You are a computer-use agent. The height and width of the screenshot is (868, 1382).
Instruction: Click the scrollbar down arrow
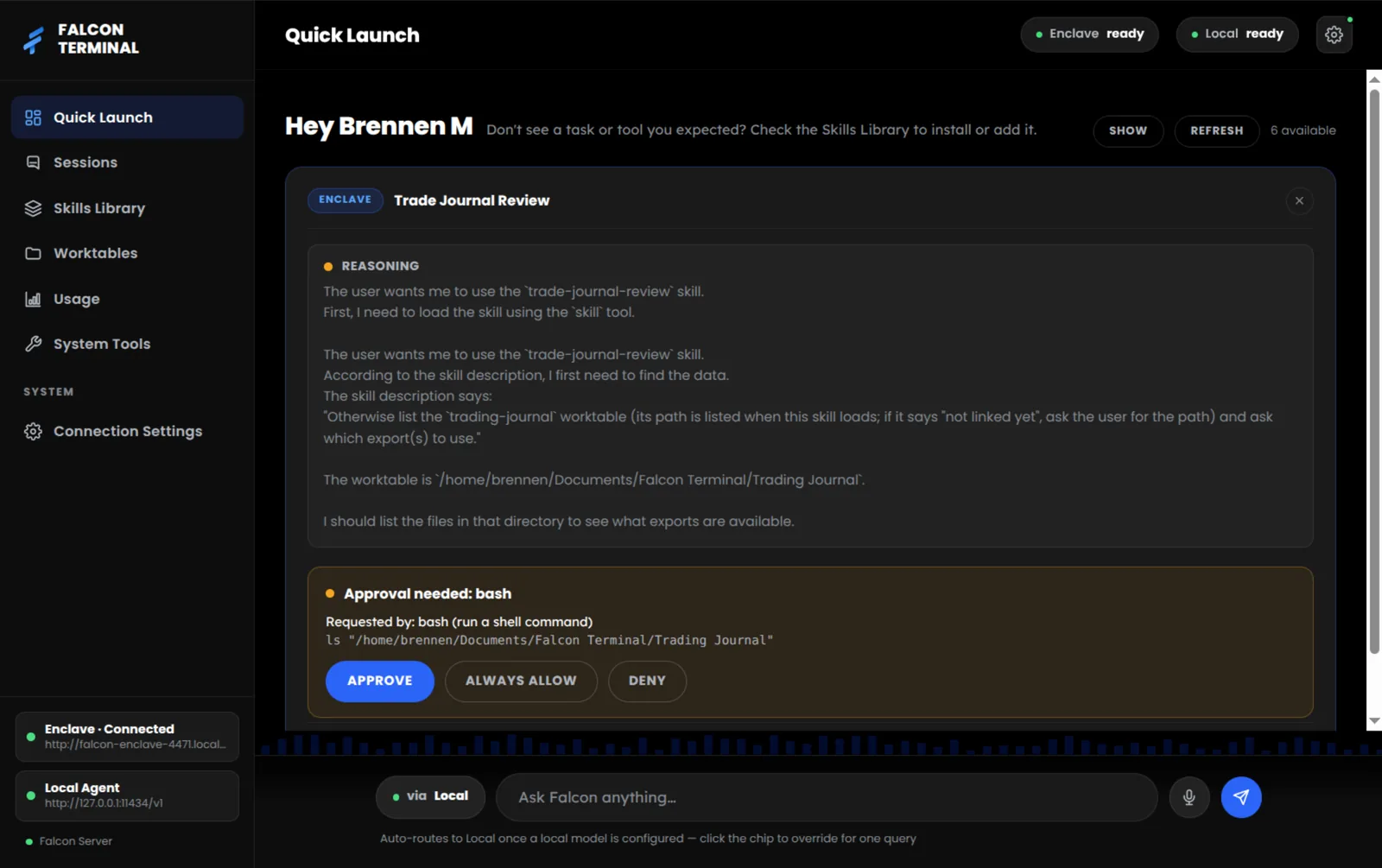pos(1374,721)
